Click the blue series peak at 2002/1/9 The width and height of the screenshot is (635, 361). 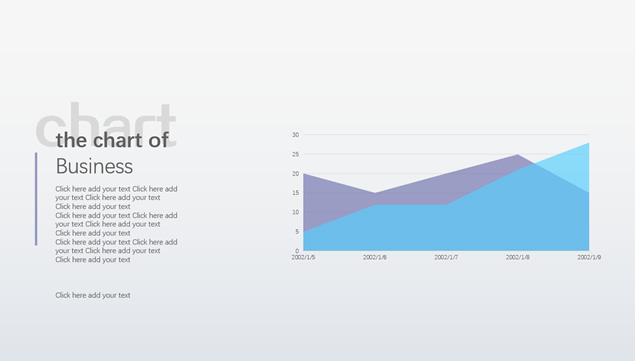[588, 143]
